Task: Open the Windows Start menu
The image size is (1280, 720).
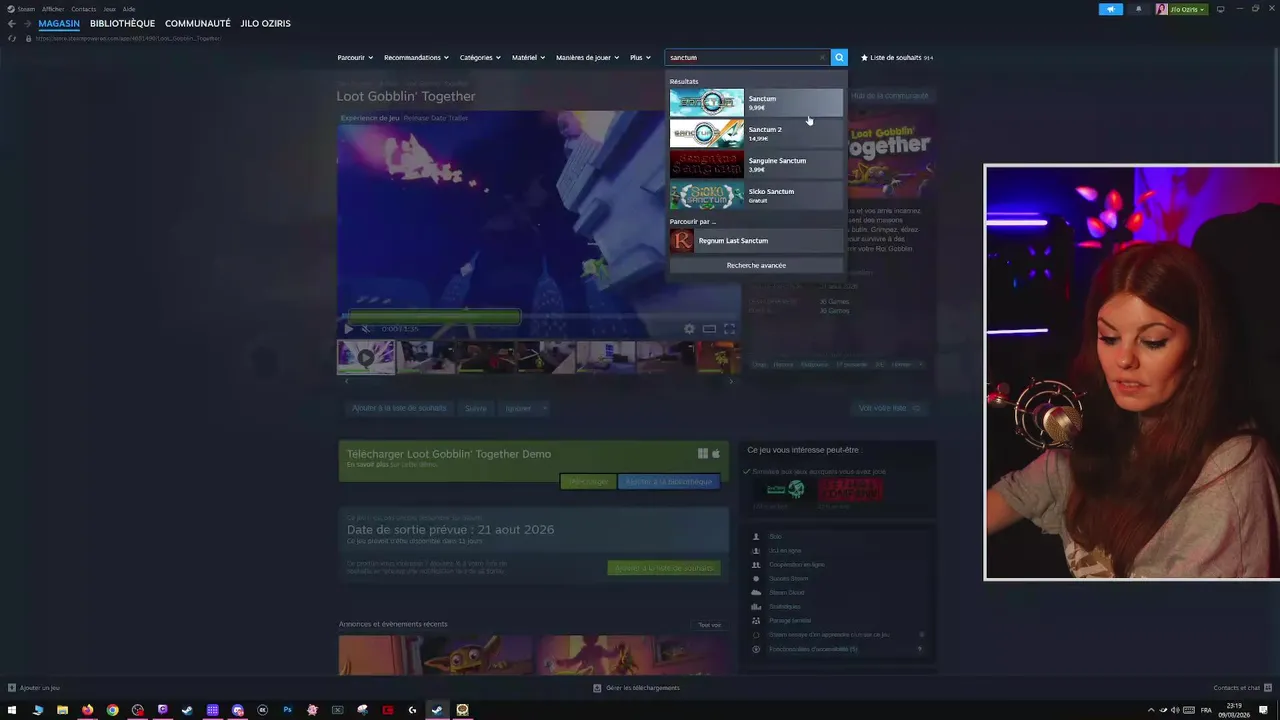Action: (12, 710)
